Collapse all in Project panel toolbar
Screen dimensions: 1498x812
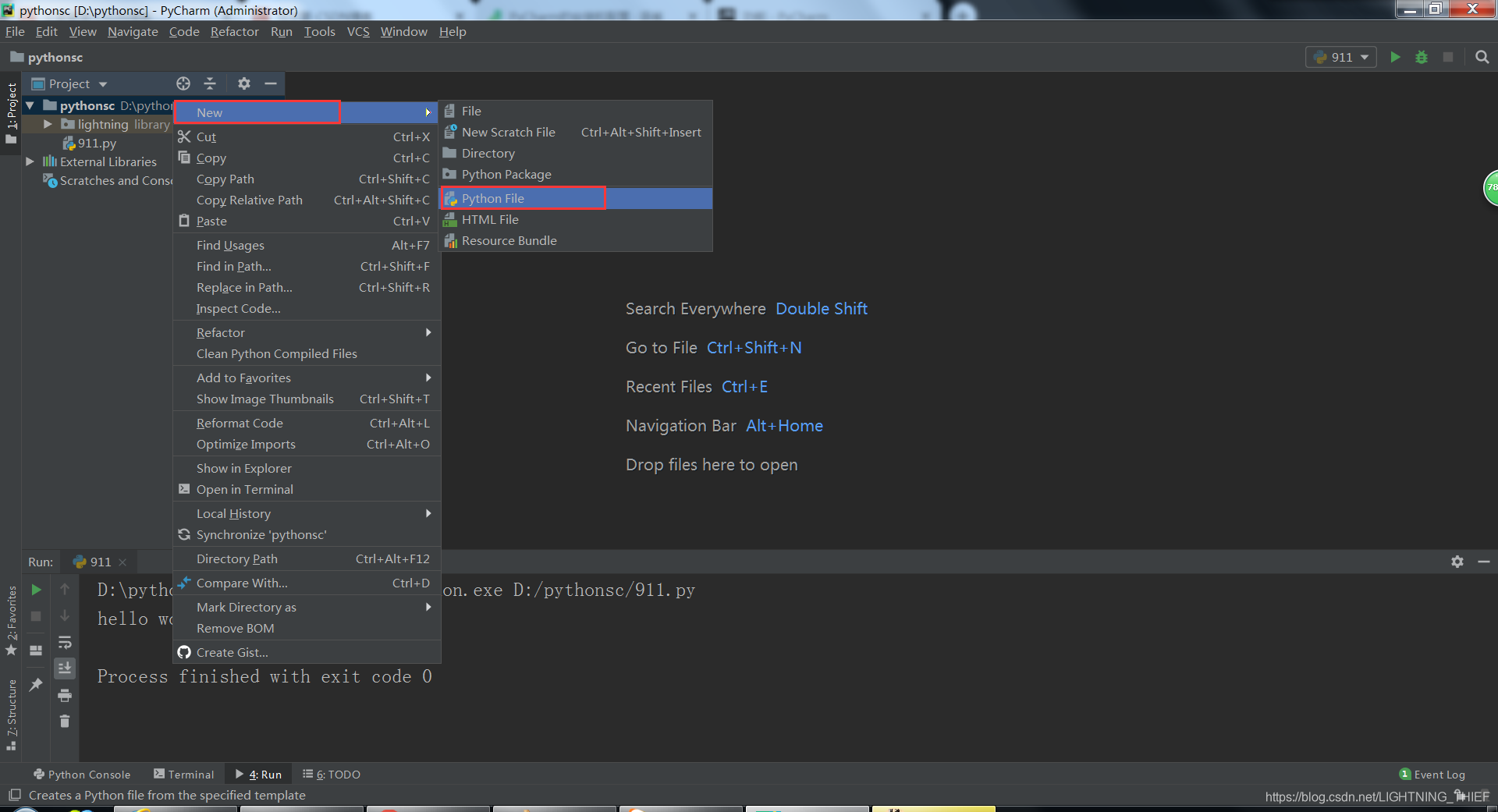210,83
